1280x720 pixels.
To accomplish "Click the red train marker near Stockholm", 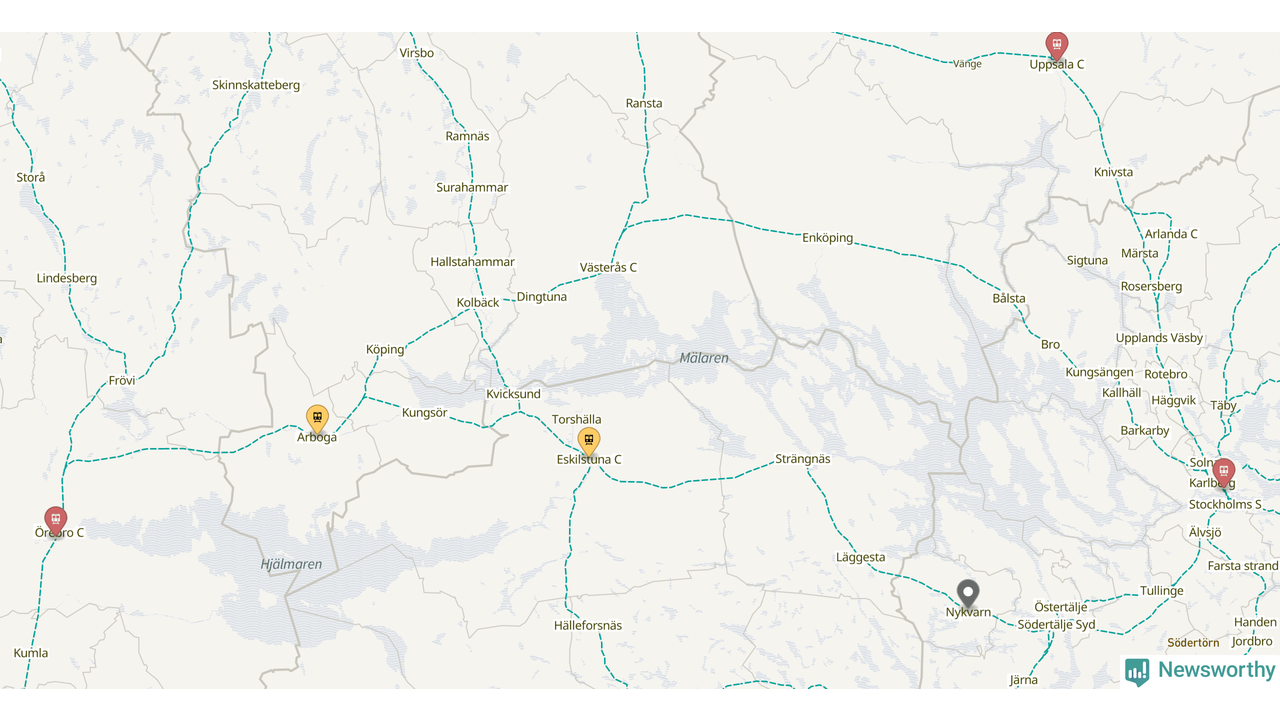I will 1224,472.
